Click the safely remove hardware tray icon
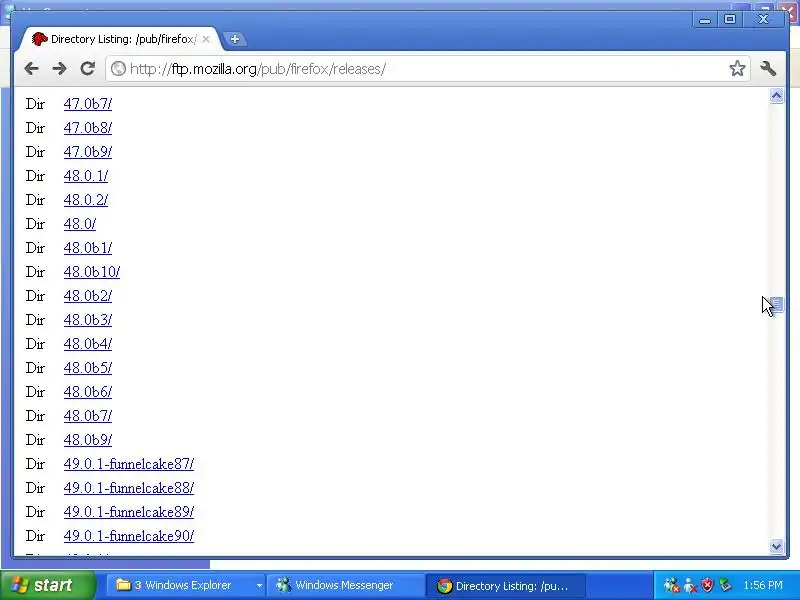The width and height of the screenshot is (800, 600). (x=725, y=585)
